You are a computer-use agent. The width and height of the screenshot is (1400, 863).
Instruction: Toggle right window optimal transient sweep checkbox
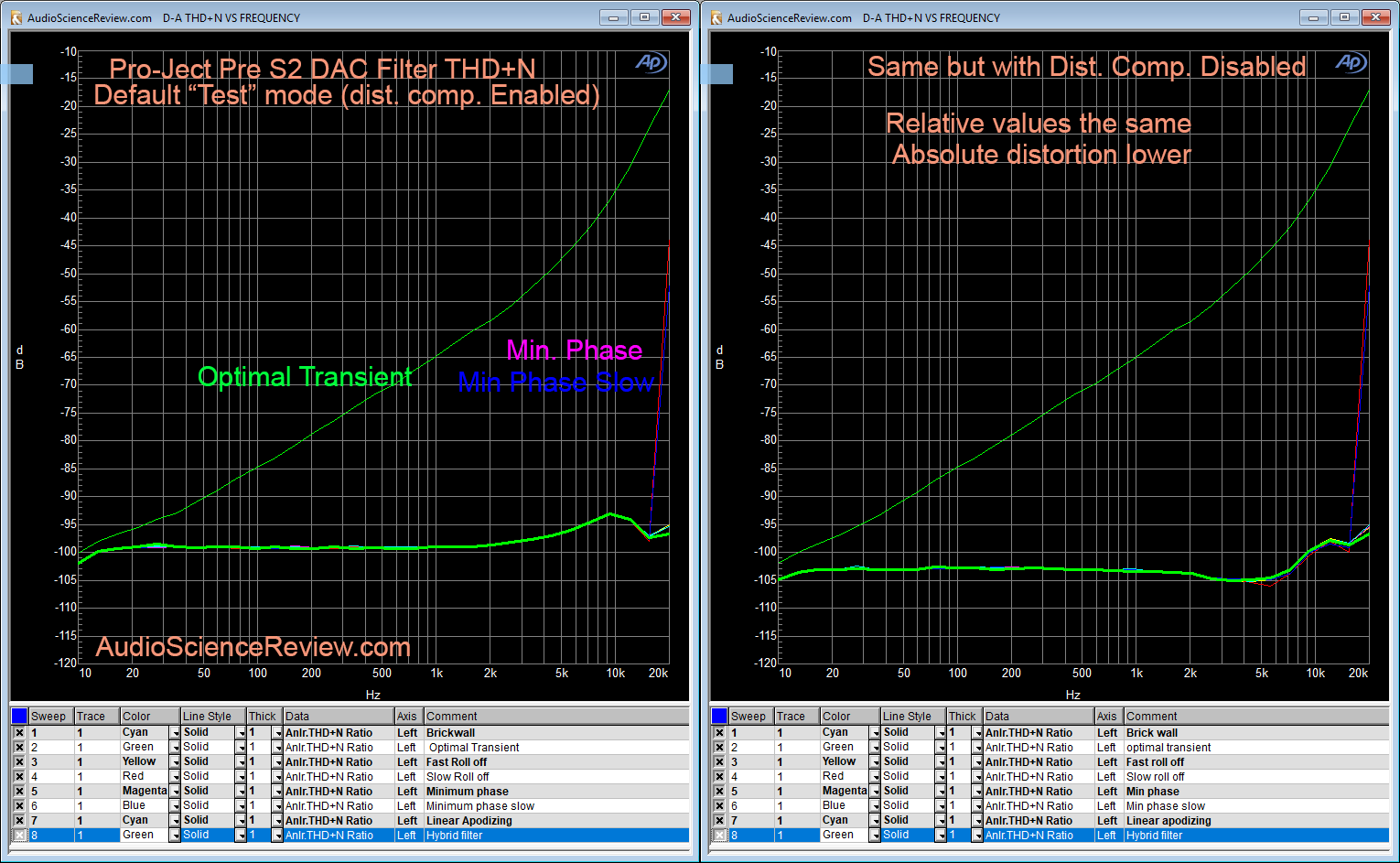tap(719, 748)
